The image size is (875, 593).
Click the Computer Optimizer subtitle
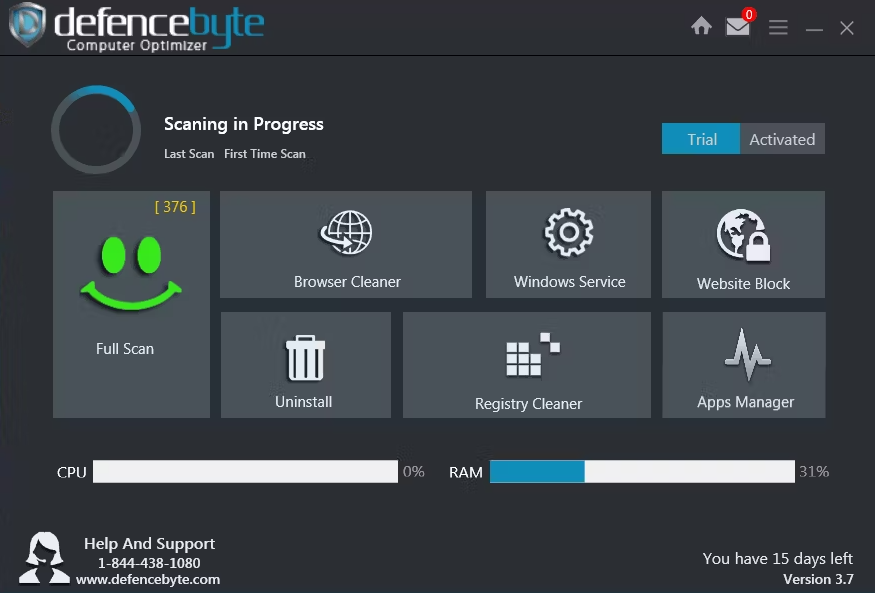[x=137, y=46]
